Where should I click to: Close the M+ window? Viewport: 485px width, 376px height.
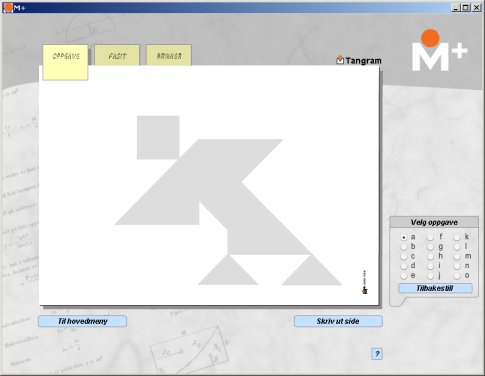[476, 7]
